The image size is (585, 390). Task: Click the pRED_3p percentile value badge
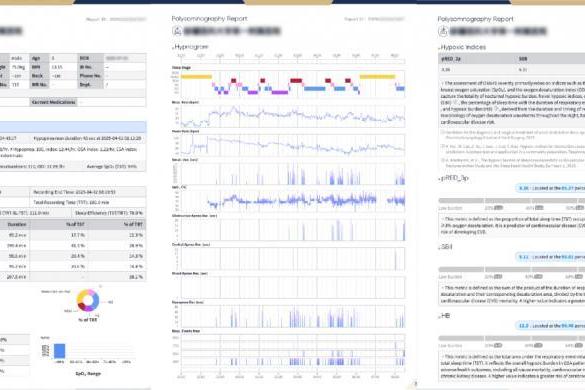[x=550, y=188]
